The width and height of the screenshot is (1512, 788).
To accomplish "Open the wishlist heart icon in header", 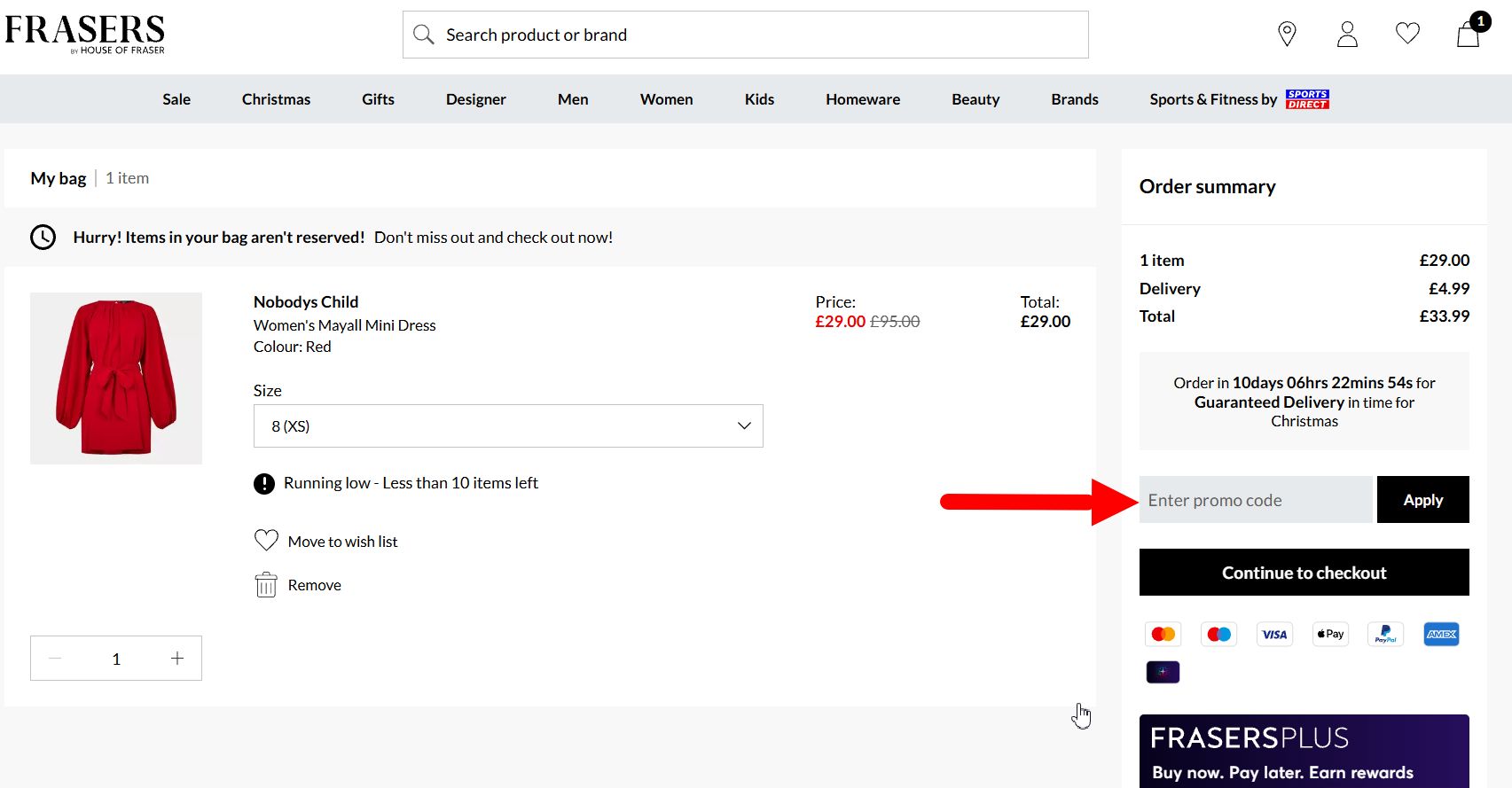I will [x=1407, y=34].
